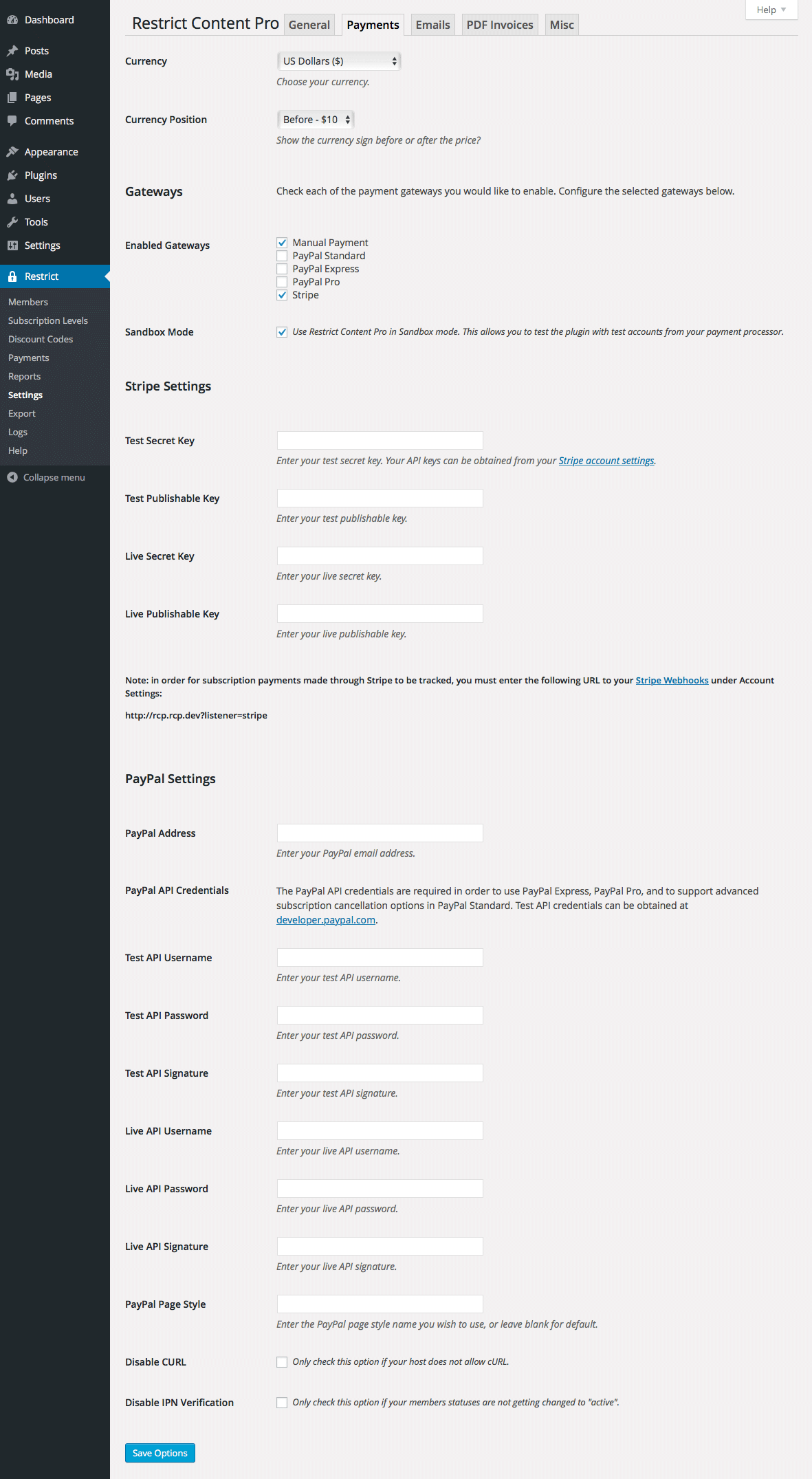Enable the PayPal Standard gateway
This screenshot has height=1479, width=812.
pyautogui.click(x=282, y=256)
